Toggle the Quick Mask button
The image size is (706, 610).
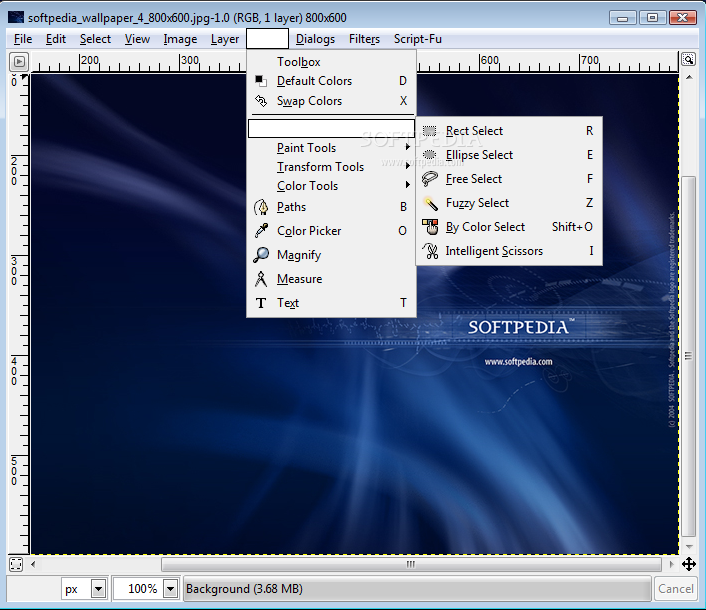pos(16,564)
